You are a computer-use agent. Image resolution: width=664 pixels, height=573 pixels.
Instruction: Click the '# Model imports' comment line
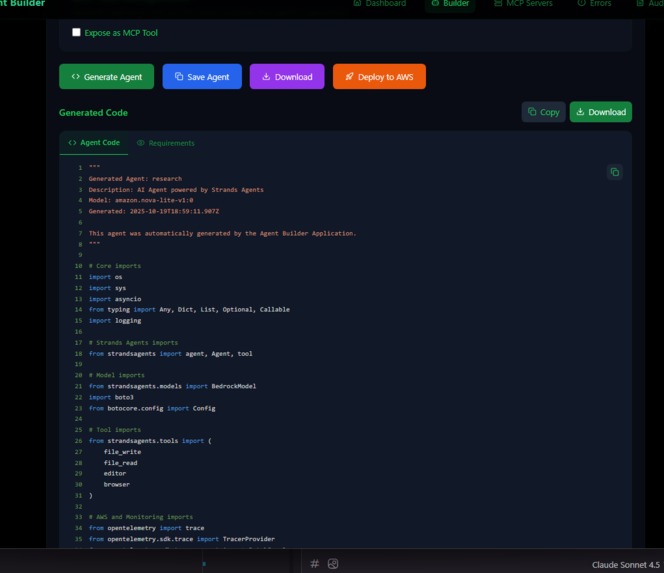pyautogui.click(x=116, y=375)
